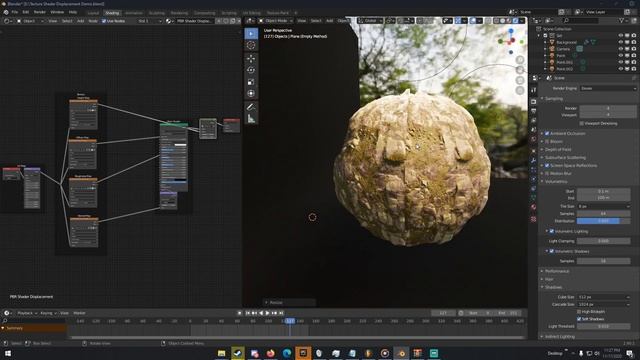This screenshot has height=360, width=640.
Task: Jump to the timeline end frame
Action: coord(281,313)
